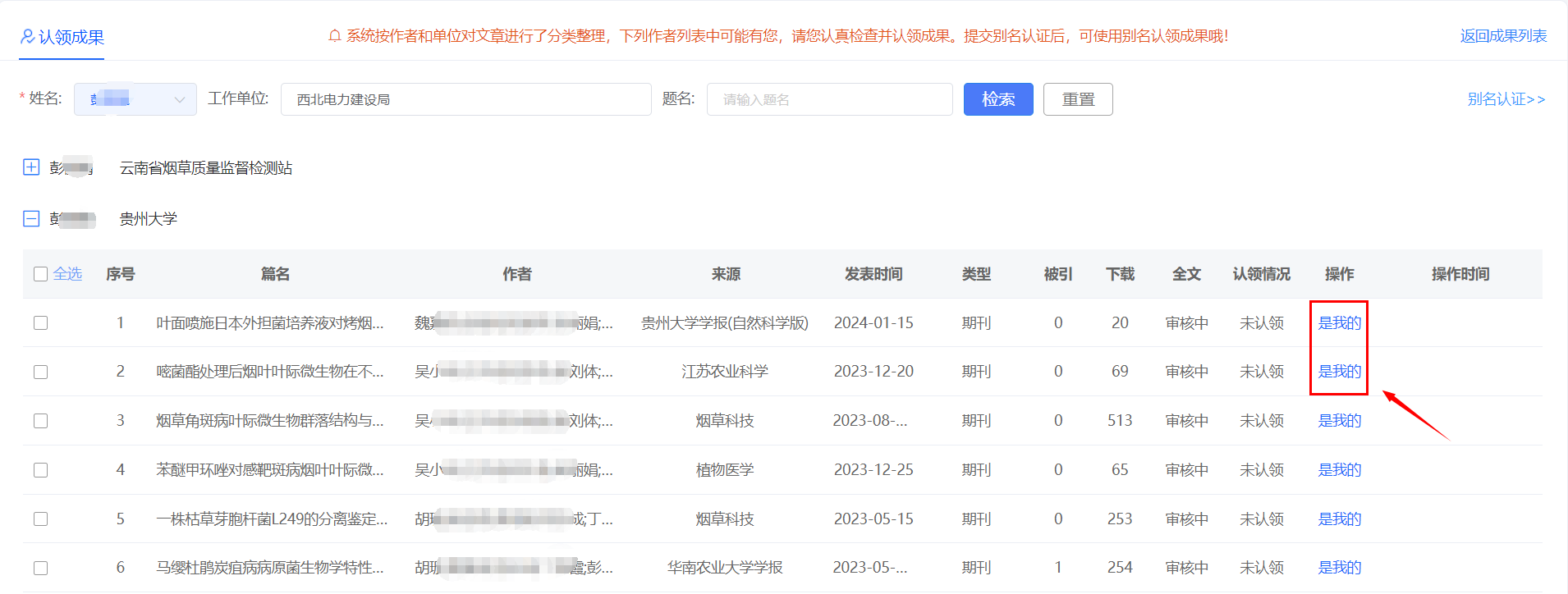
Task: Click the 题名 title input box
Action: 829,99
